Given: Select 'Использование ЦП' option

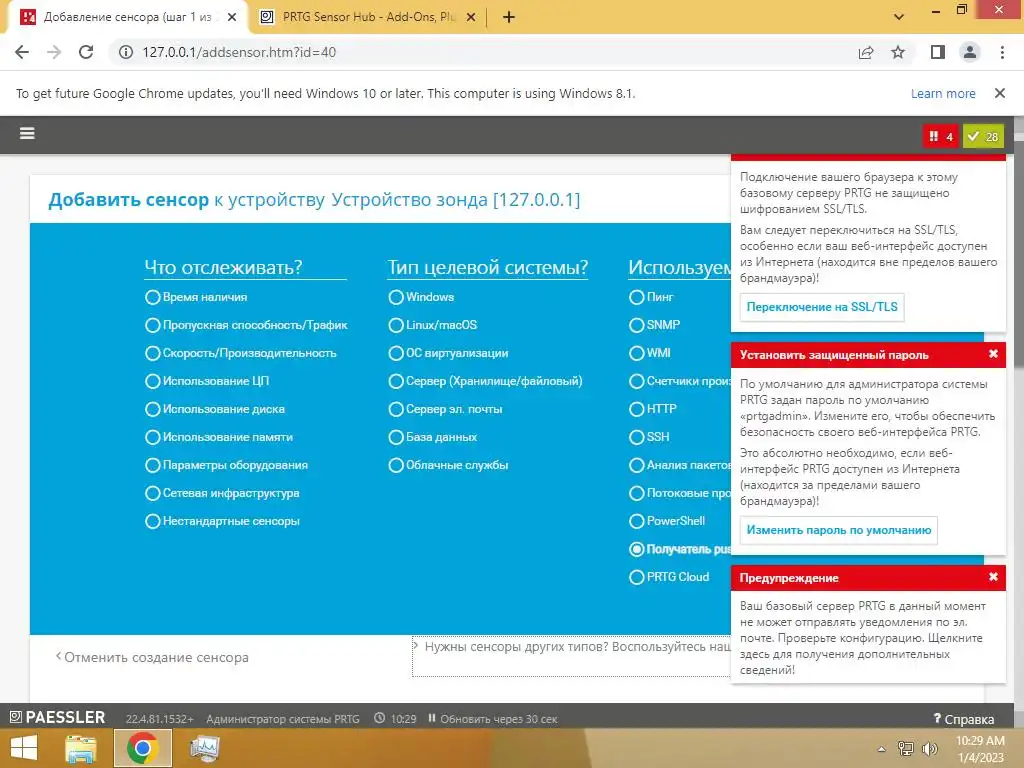Looking at the screenshot, I should (152, 381).
